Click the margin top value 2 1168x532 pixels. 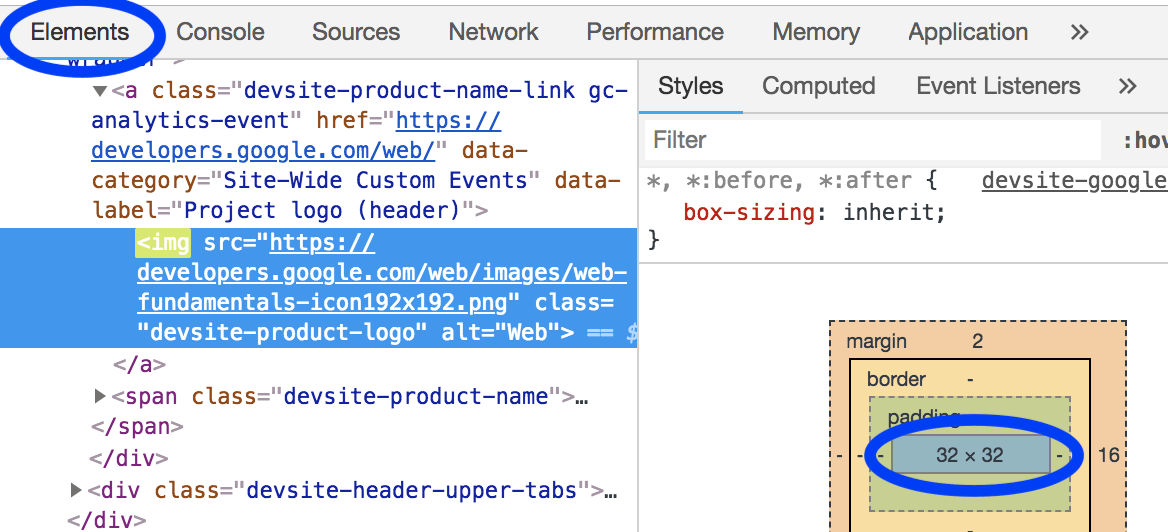click(x=977, y=342)
